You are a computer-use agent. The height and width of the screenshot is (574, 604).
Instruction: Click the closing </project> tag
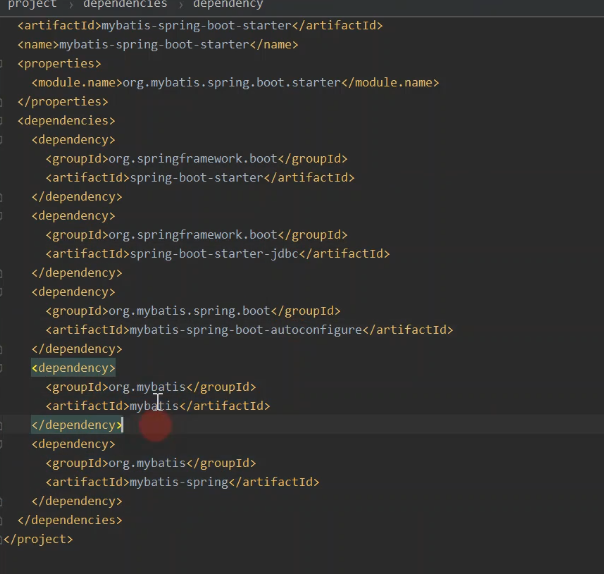[38, 539]
